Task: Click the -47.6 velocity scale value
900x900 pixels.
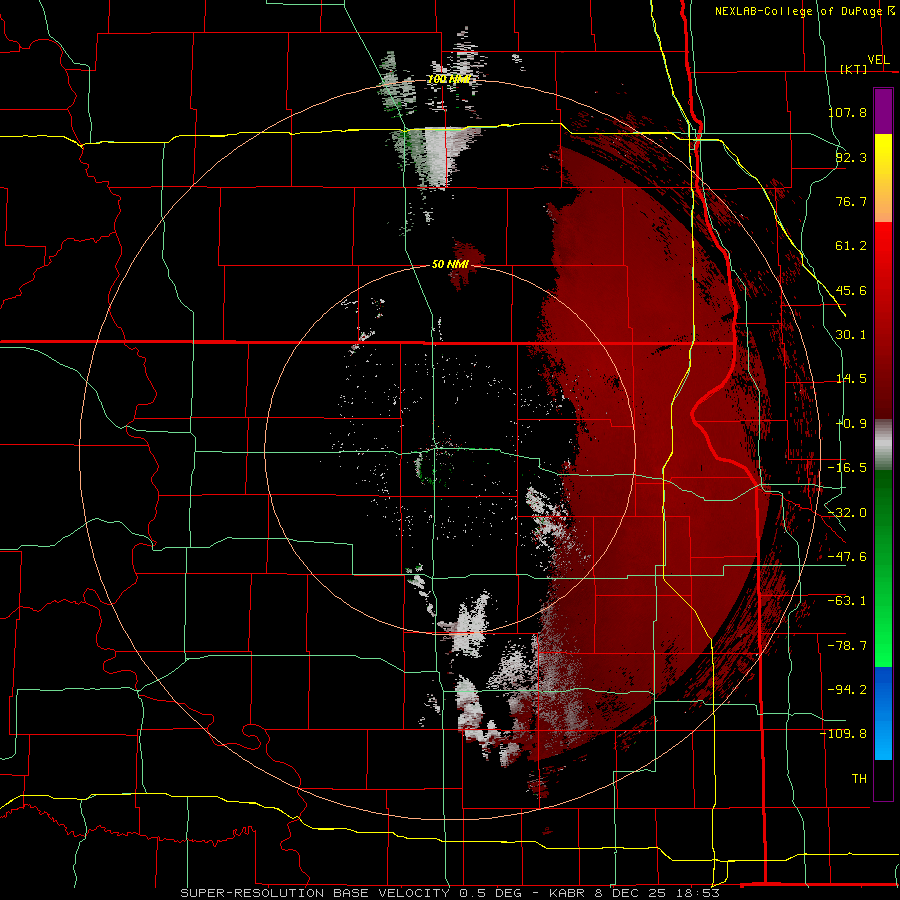Action: pyautogui.click(x=847, y=557)
